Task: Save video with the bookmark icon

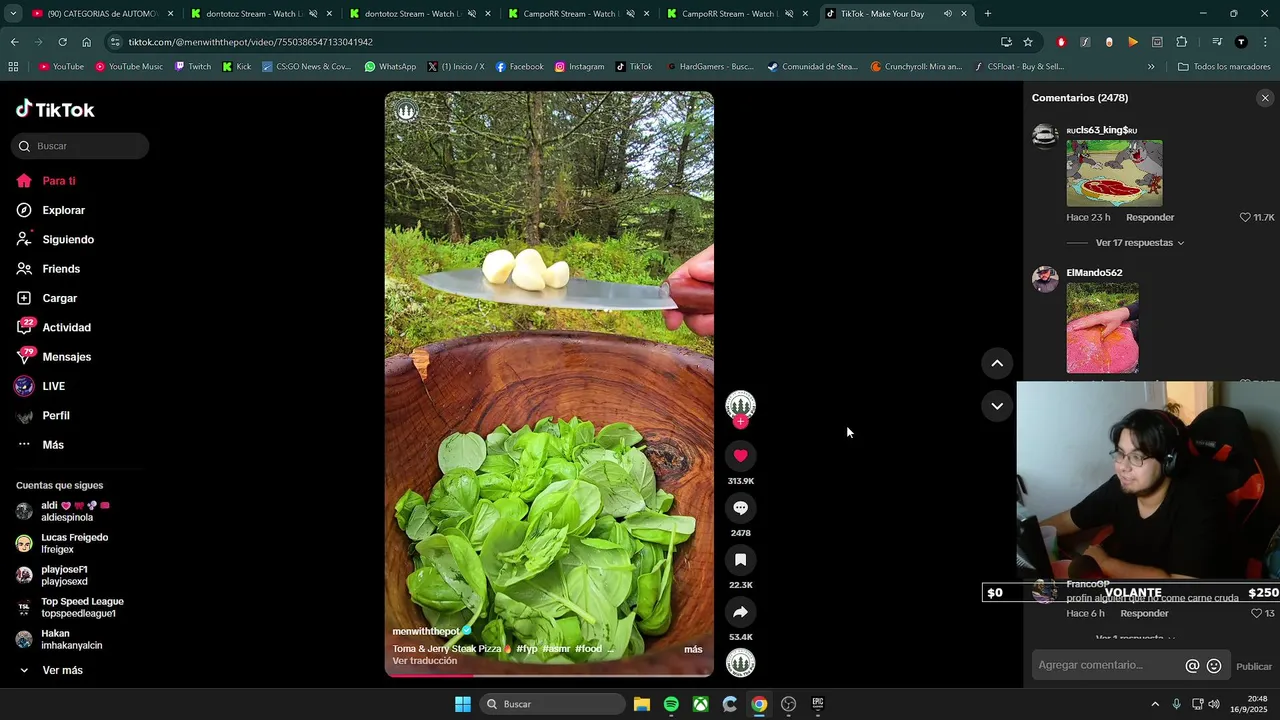Action: coord(740,560)
